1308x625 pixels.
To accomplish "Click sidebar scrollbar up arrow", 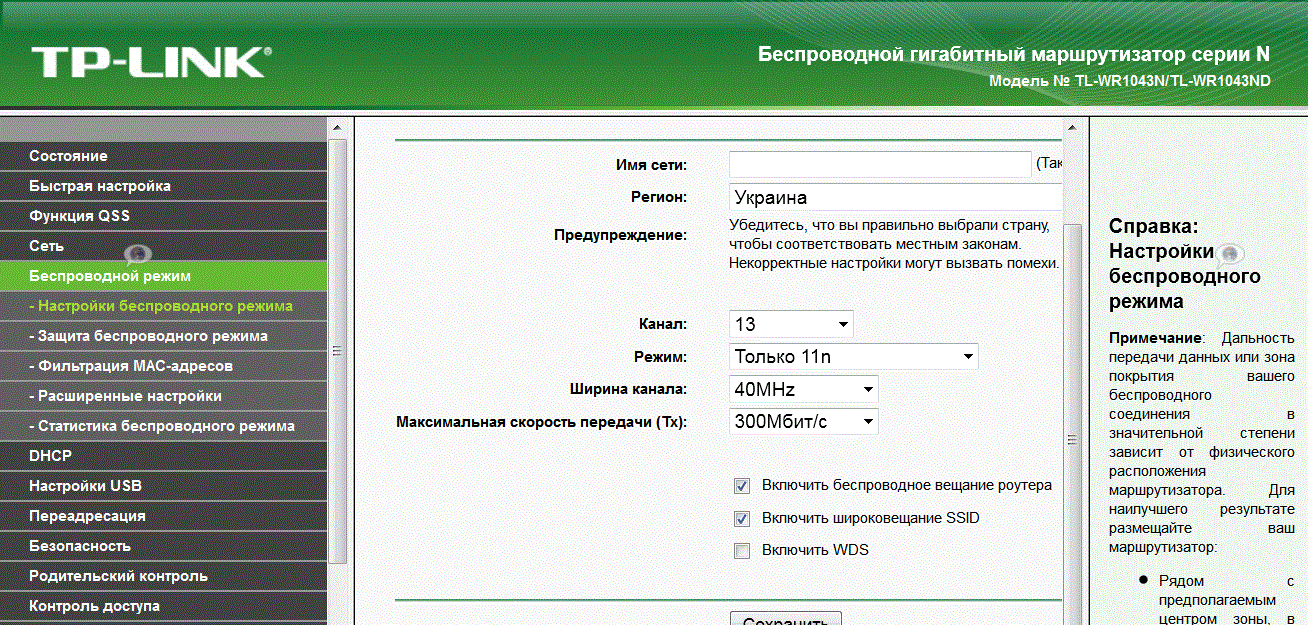I will pos(337,128).
